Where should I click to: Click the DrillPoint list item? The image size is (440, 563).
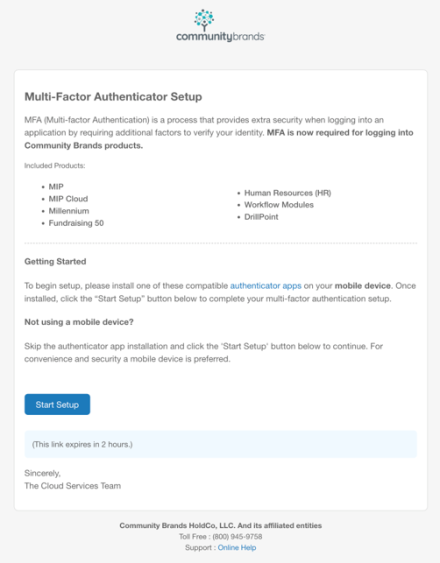pyautogui.click(x=261, y=217)
